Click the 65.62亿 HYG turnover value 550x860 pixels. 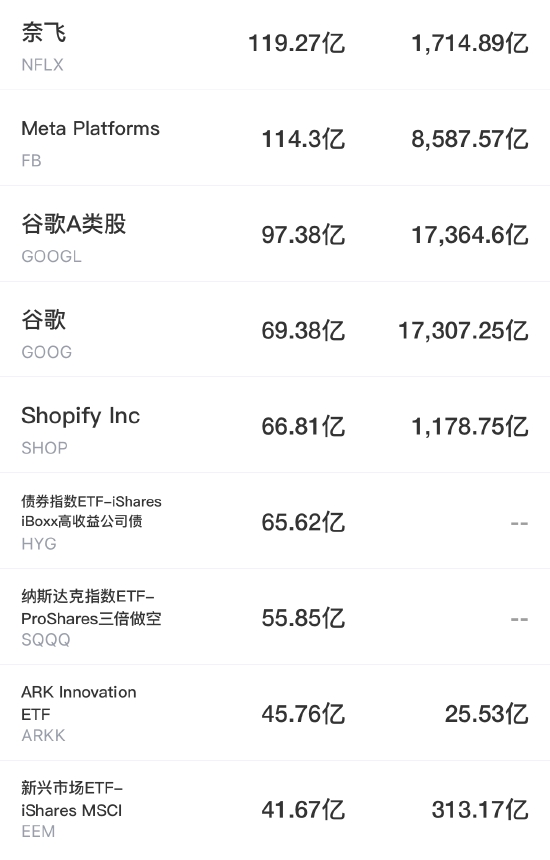point(303,522)
